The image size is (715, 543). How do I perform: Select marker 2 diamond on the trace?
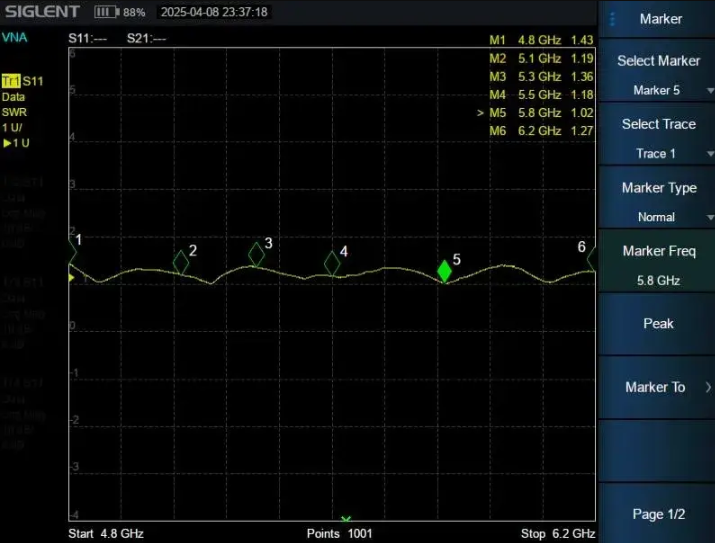coord(181,262)
